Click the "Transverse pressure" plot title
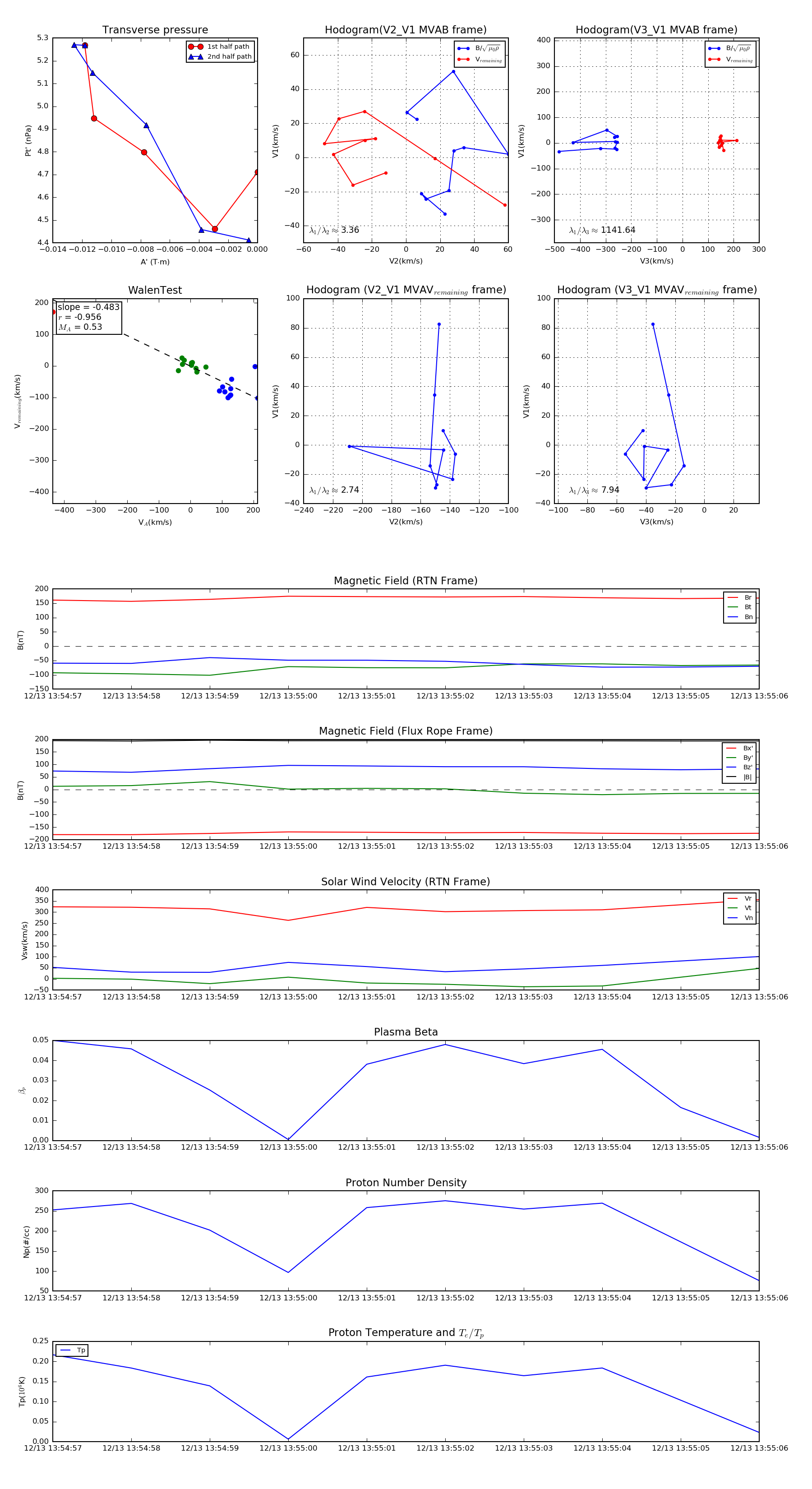 click(x=155, y=30)
